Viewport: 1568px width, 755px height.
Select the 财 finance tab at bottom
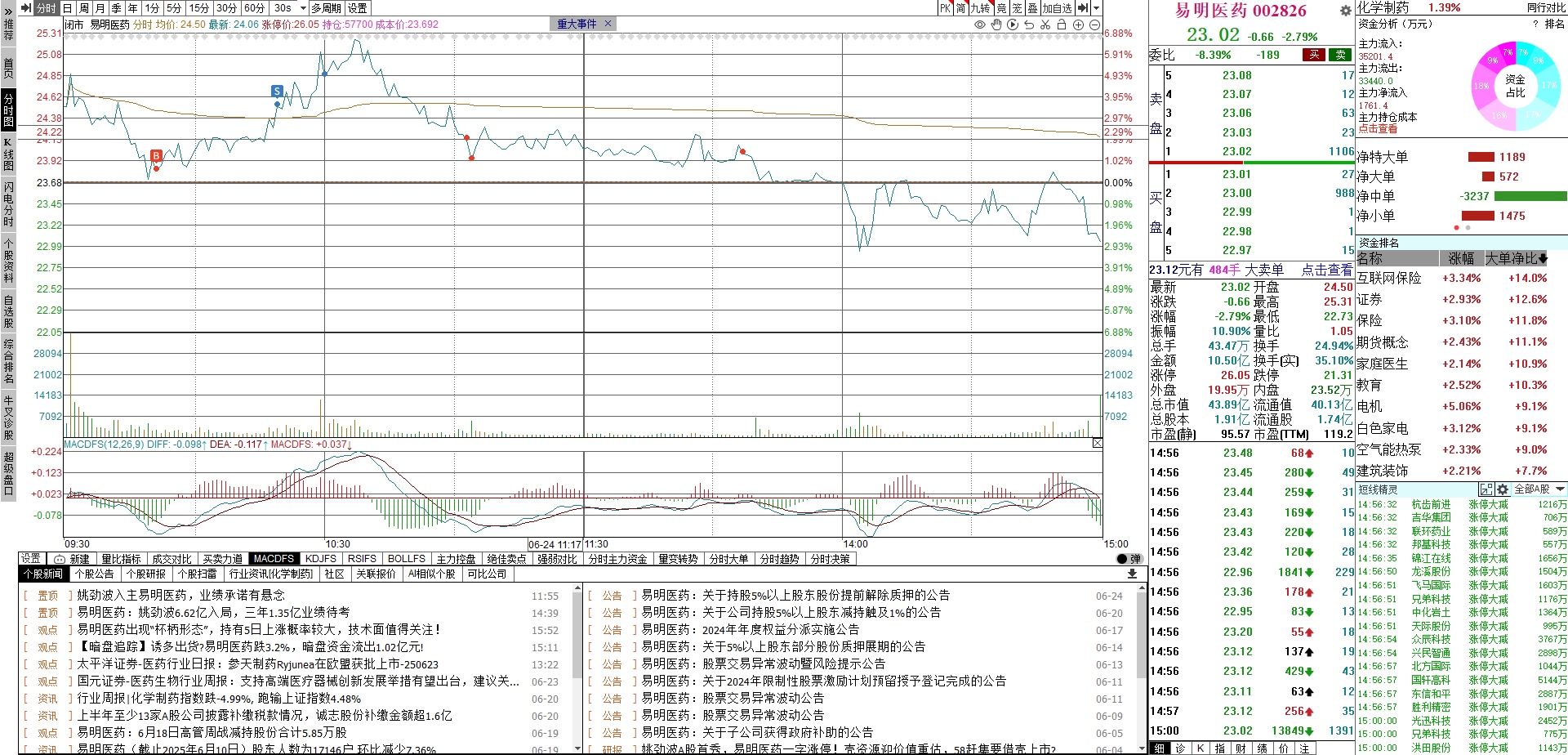(x=1241, y=748)
